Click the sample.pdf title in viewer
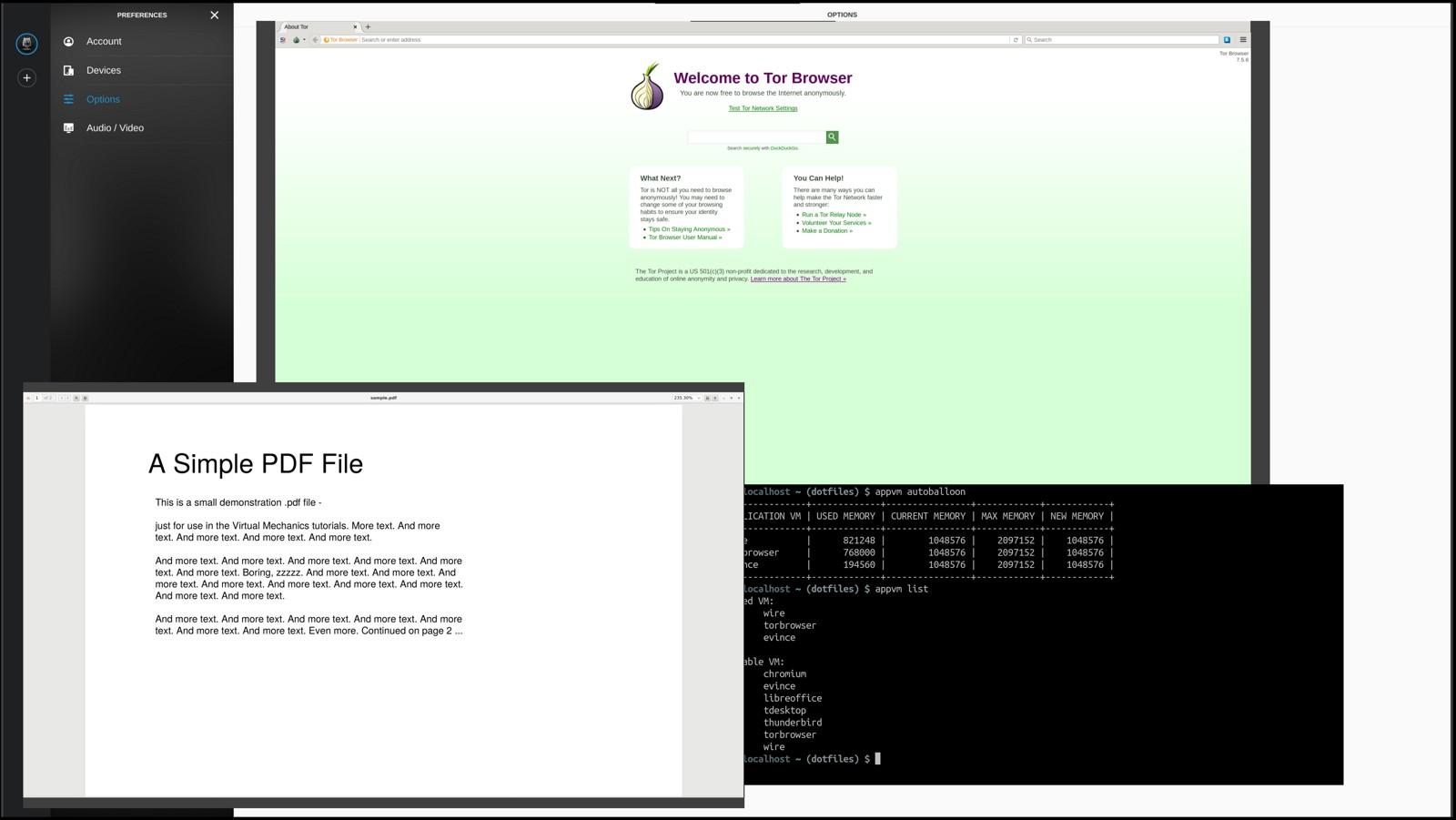This screenshot has width=1456, height=820. (x=384, y=398)
